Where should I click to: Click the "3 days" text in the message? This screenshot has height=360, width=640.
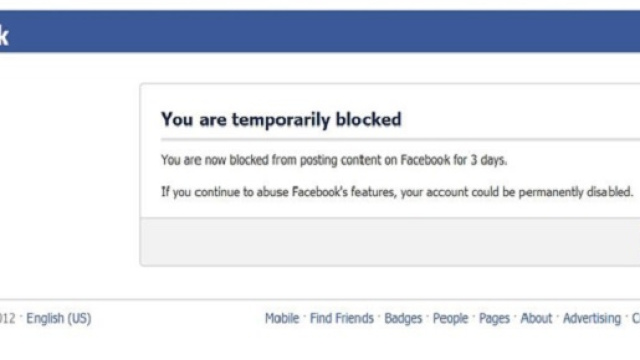click(488, 160)
